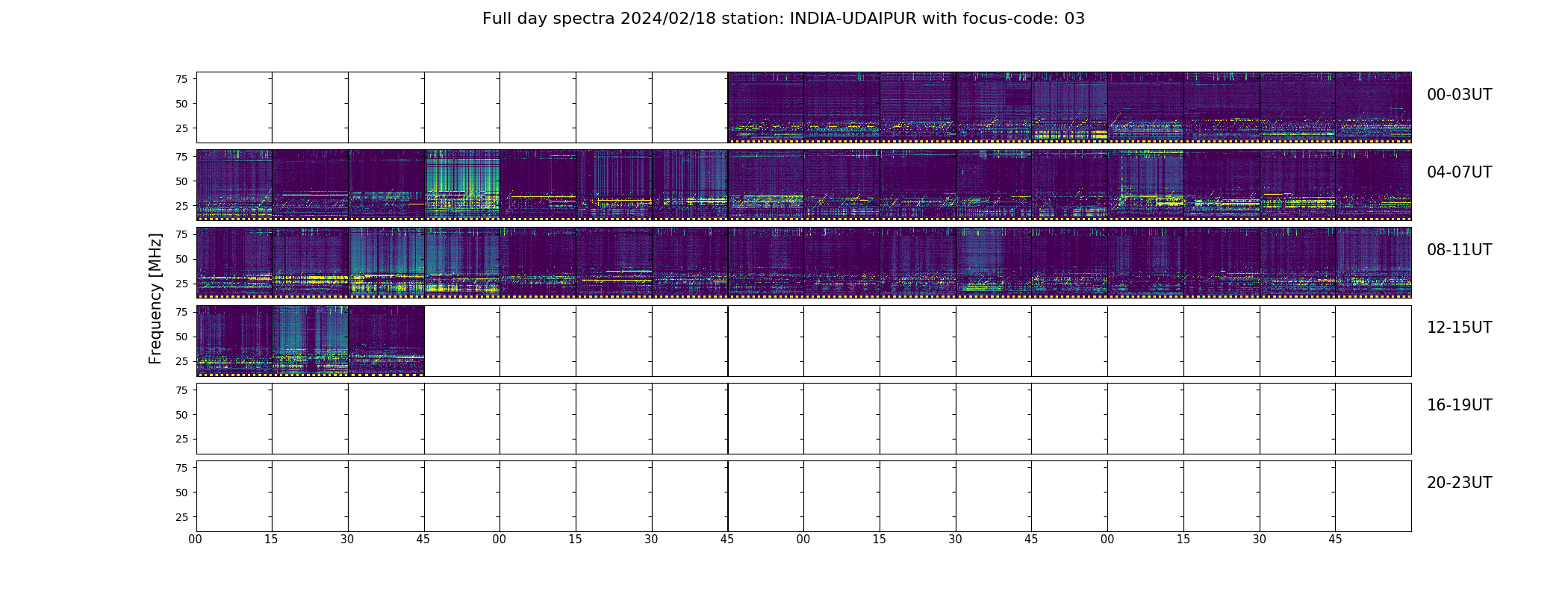Click the Frequency [MHz] axis label
Viewport: 1568px width, 597px height.
(155, 298)
